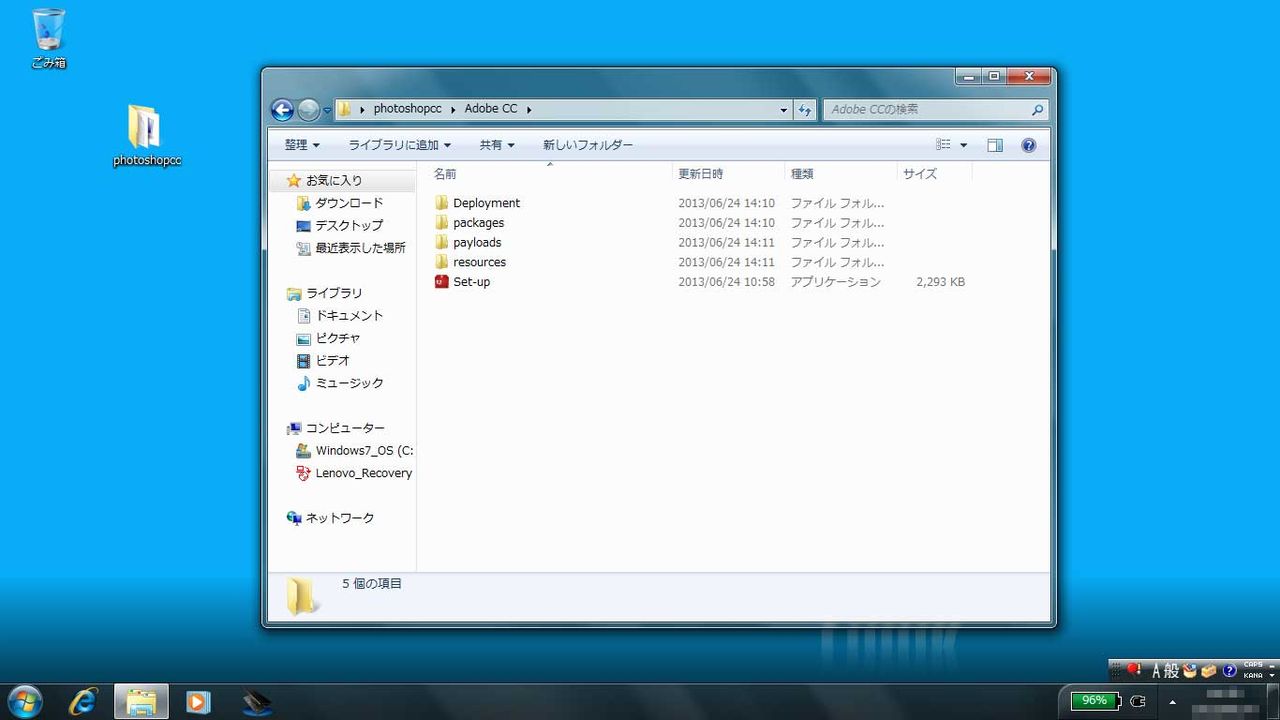Image resolution: width=1280 pixels, height=720 pixels.
Task: Select お気に入り in the navigation pane
Action: (x=334, y=180)
